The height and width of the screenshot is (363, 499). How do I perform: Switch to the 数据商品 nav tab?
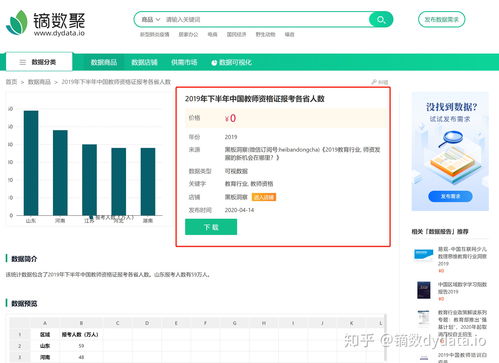(x=104, y=62)
